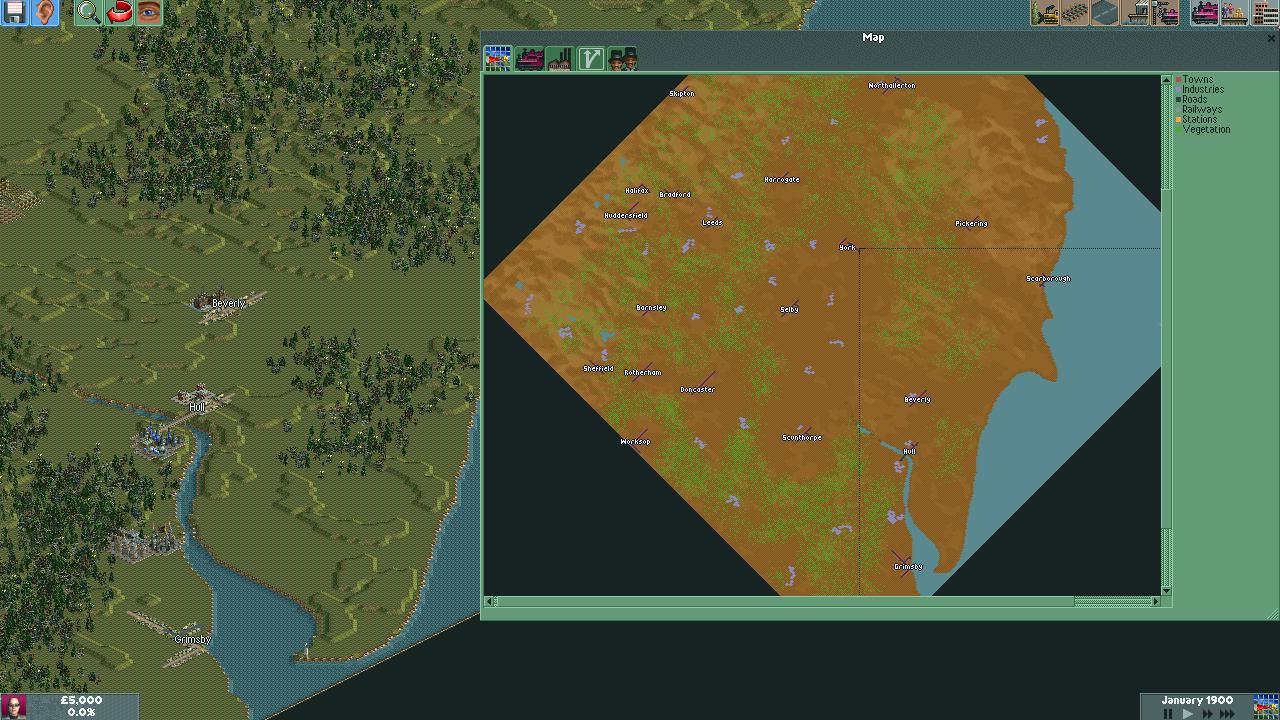Pause the game
Screen dimensions: 1280x720
[1167, 713]
